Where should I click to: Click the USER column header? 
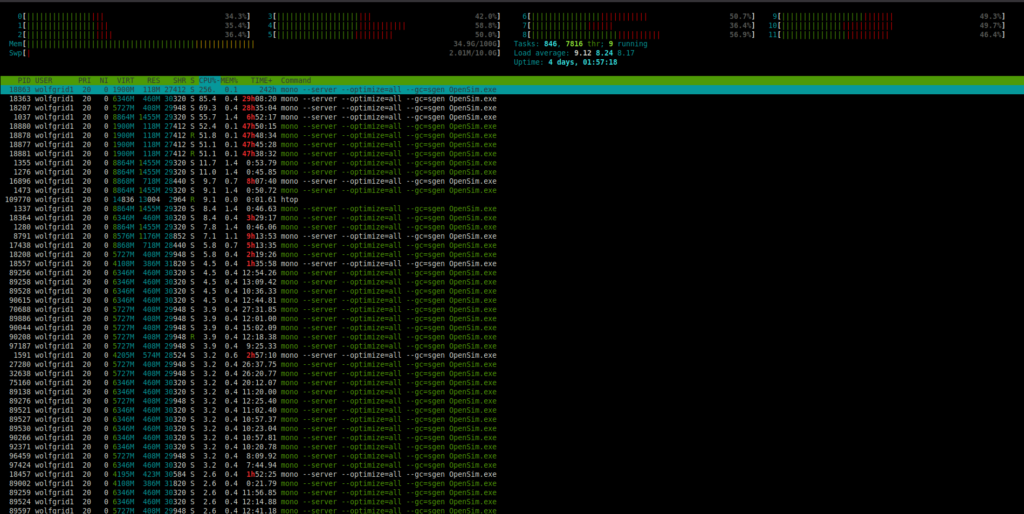44,80
